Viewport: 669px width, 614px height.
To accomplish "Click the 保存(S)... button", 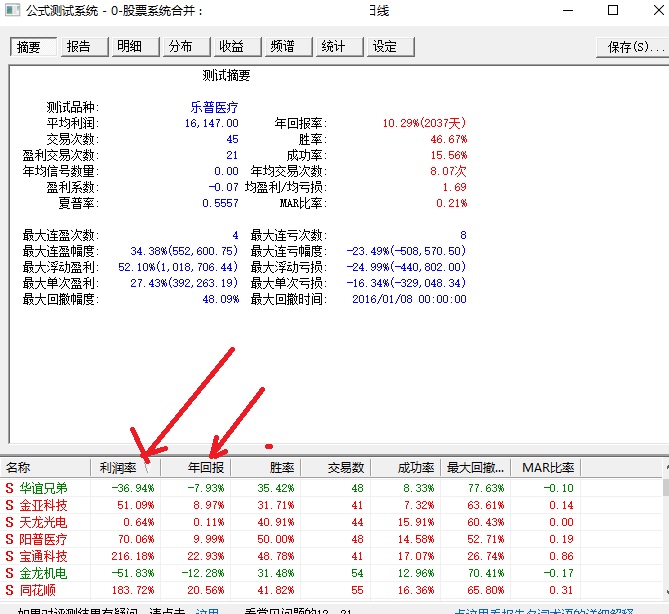I will 633,47.
